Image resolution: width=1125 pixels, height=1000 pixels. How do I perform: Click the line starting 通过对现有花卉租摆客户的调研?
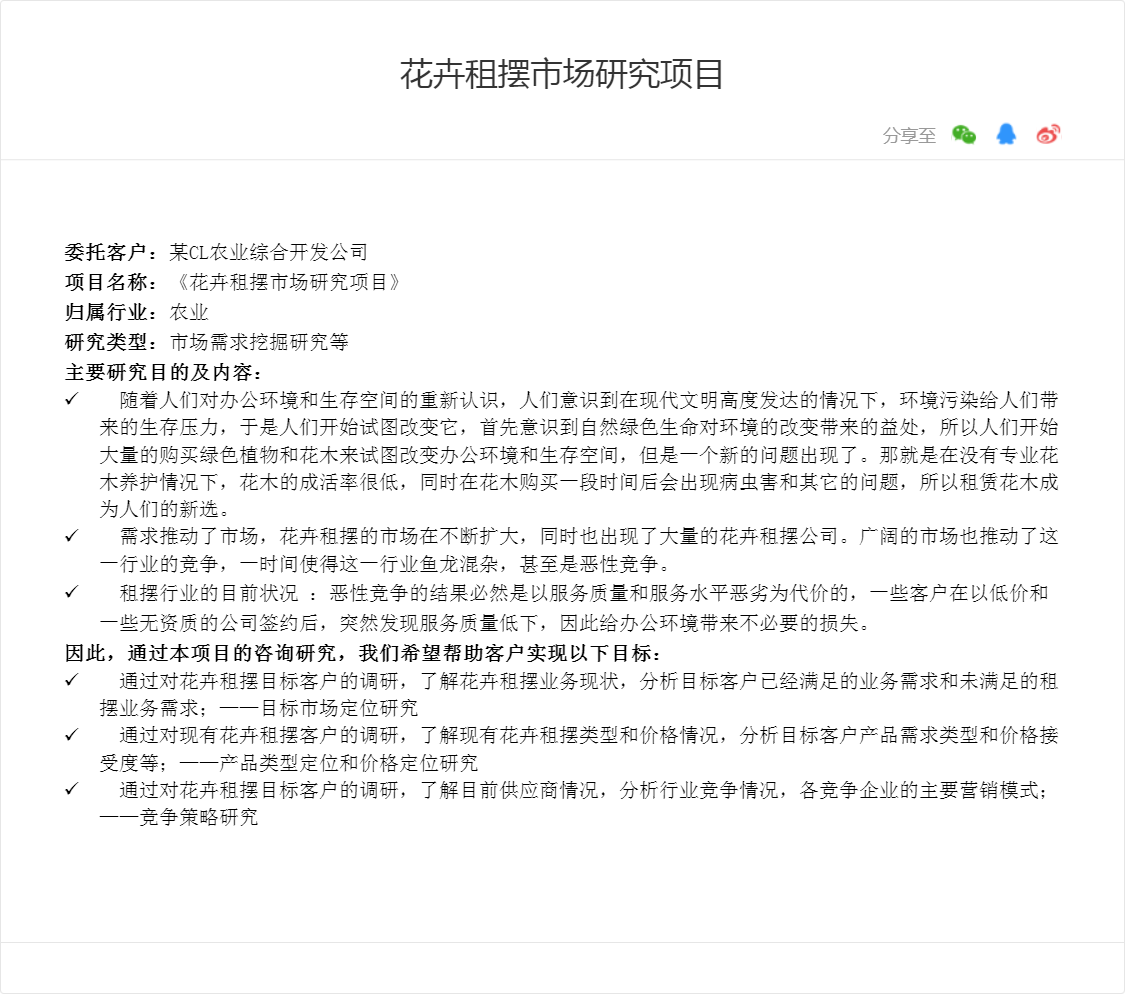click(x=588, y=736)
